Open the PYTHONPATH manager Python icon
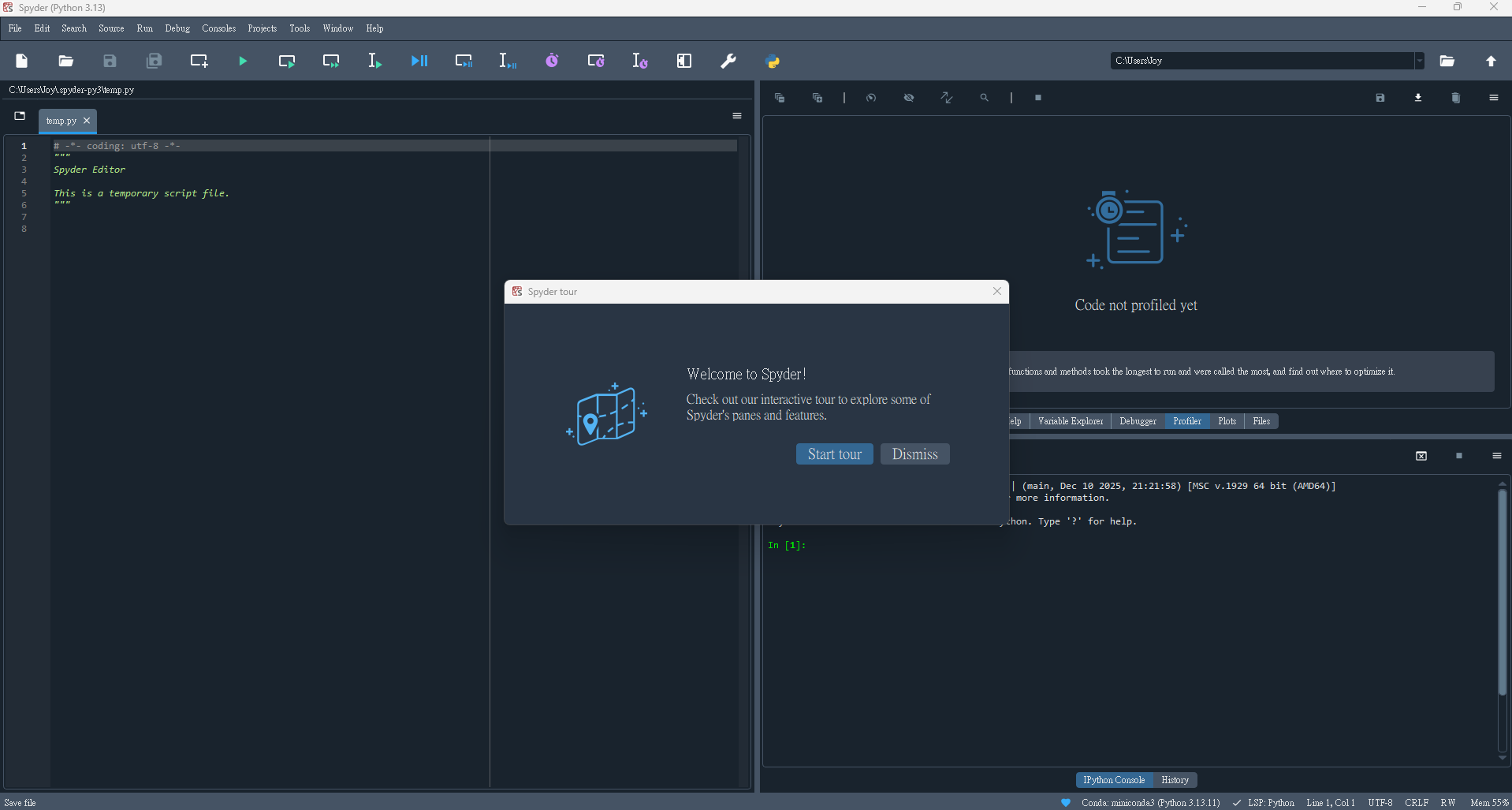 tap(773, 62)
